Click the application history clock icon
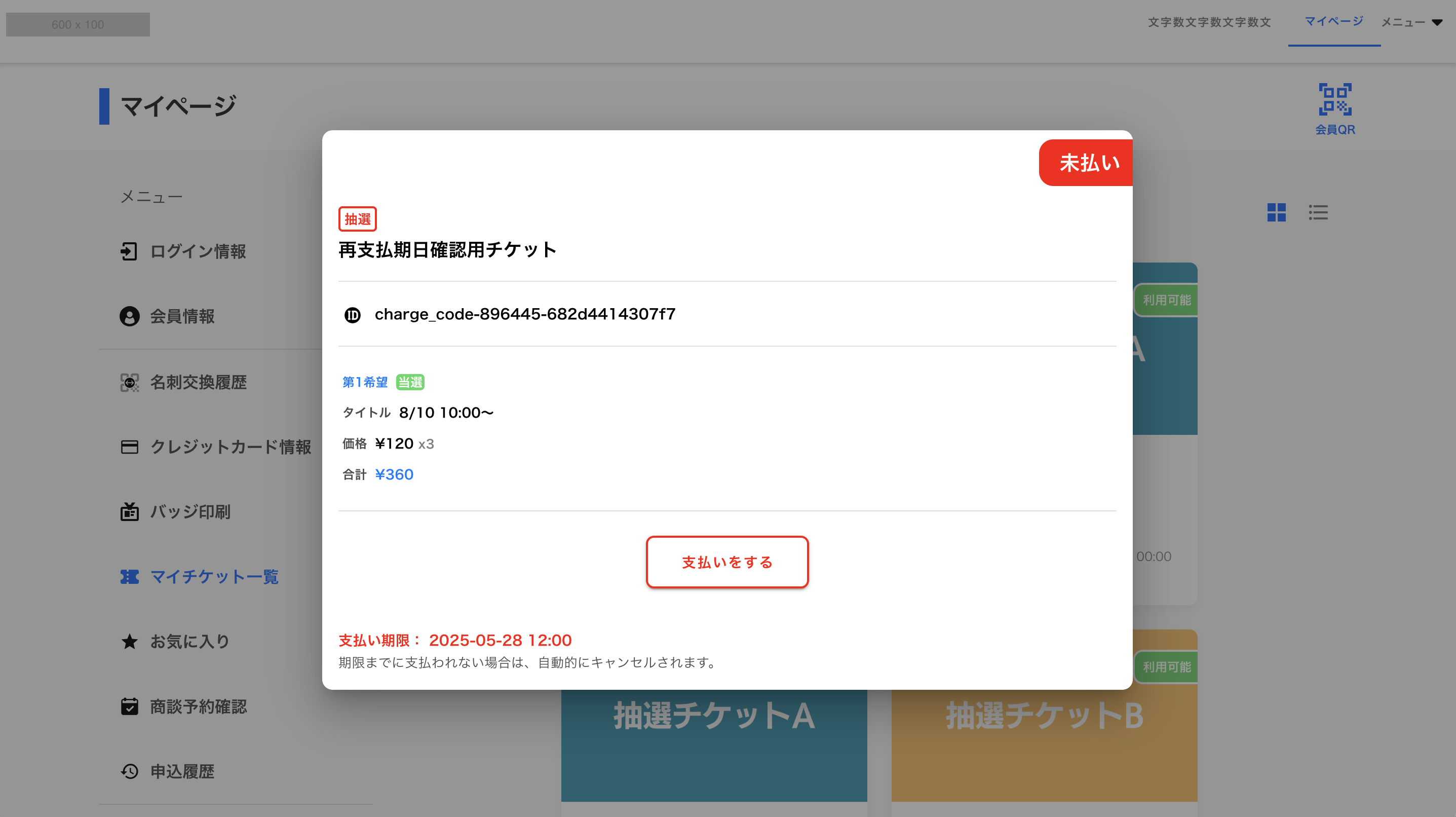This screenshot has height=817, width=1456. pos(129,771)
